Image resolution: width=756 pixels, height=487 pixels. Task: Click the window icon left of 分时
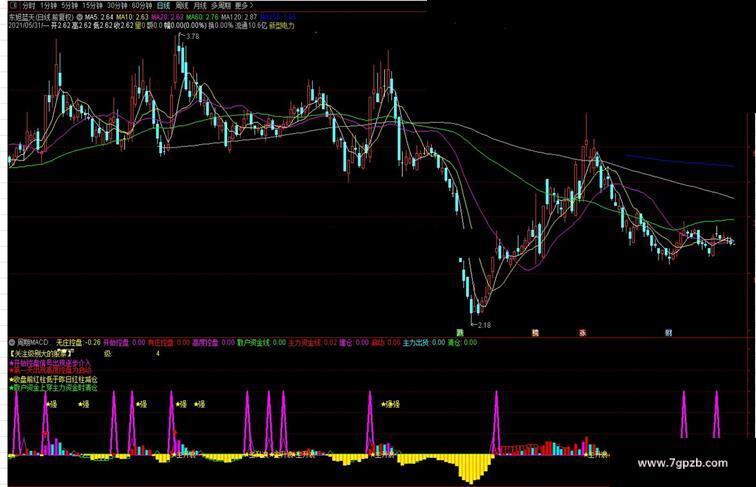click(x=14, y=6)
